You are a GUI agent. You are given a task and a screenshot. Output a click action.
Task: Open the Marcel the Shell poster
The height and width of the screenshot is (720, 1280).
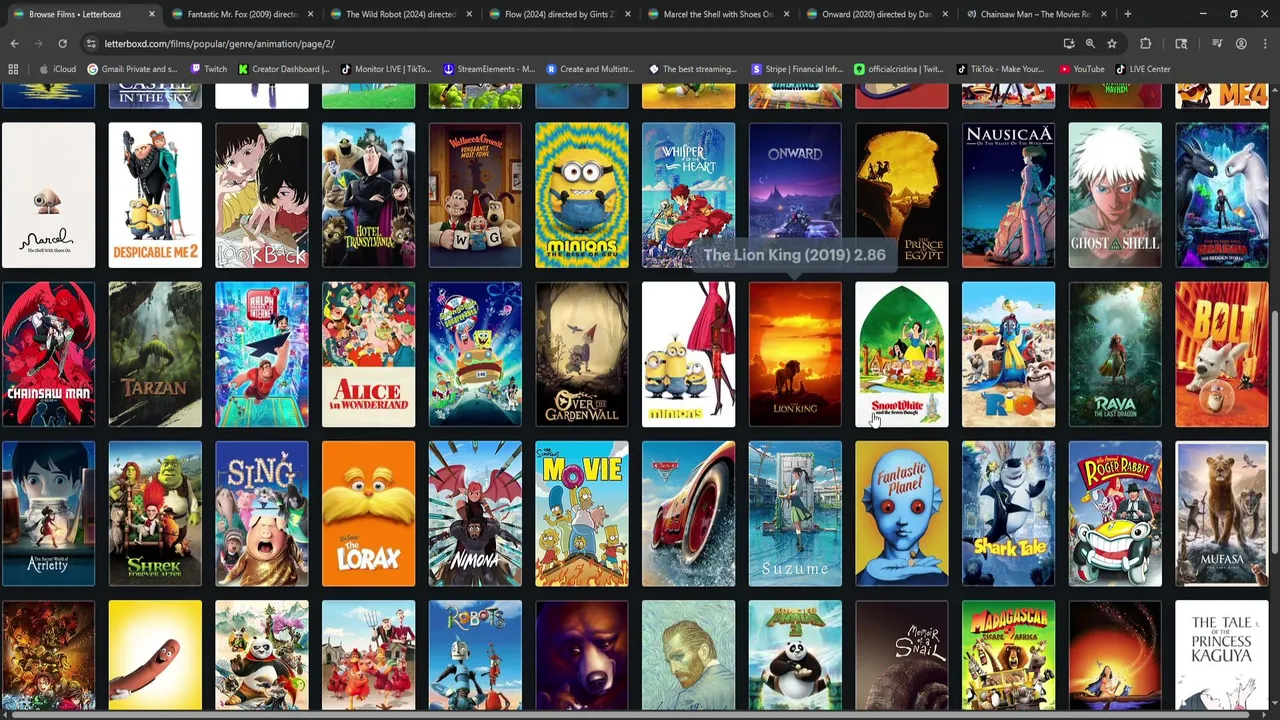click(x=48, y=195)
